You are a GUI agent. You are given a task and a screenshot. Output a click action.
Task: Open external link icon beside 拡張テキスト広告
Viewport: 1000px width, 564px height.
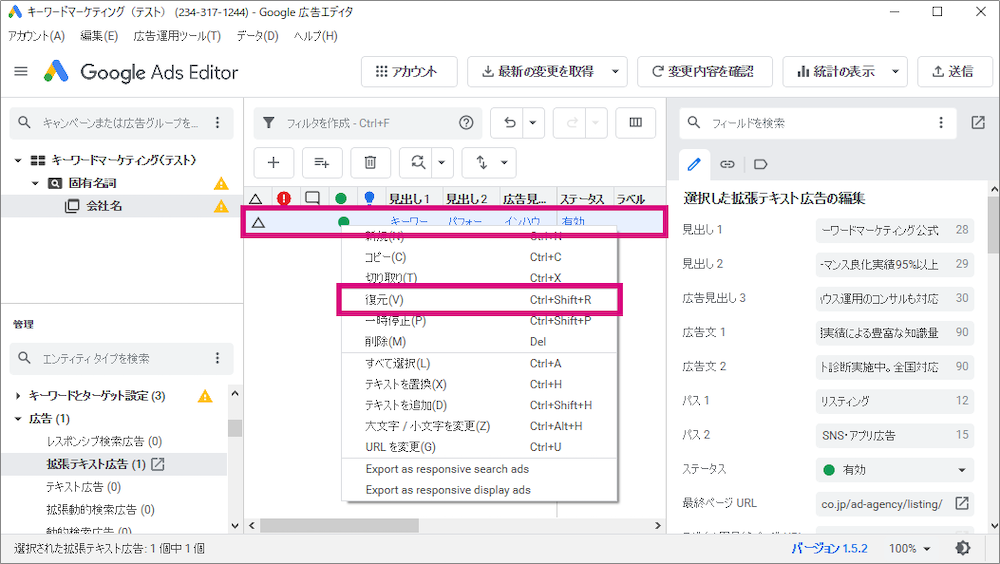(158, 464)
